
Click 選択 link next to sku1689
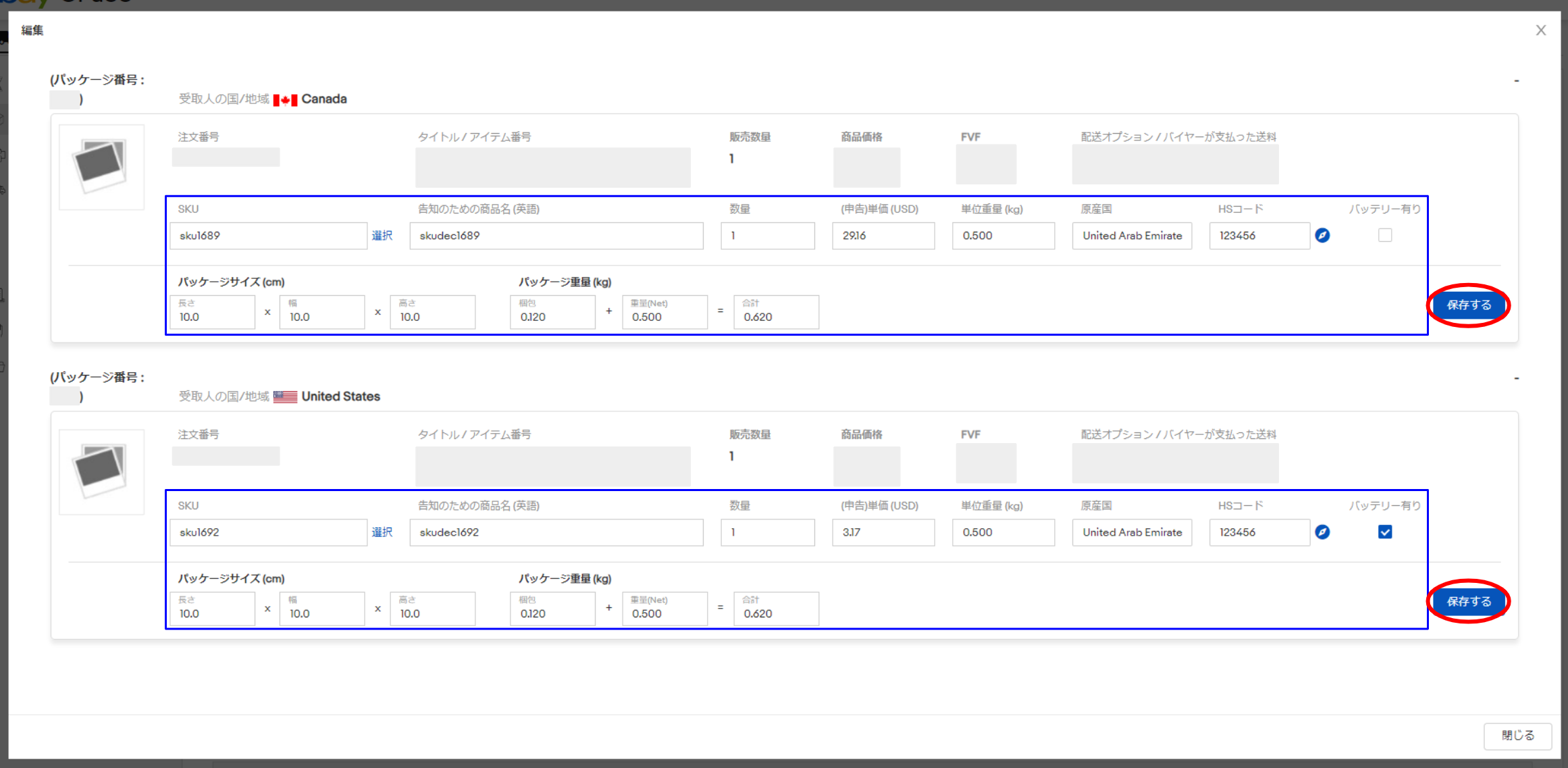coord(382,236)
